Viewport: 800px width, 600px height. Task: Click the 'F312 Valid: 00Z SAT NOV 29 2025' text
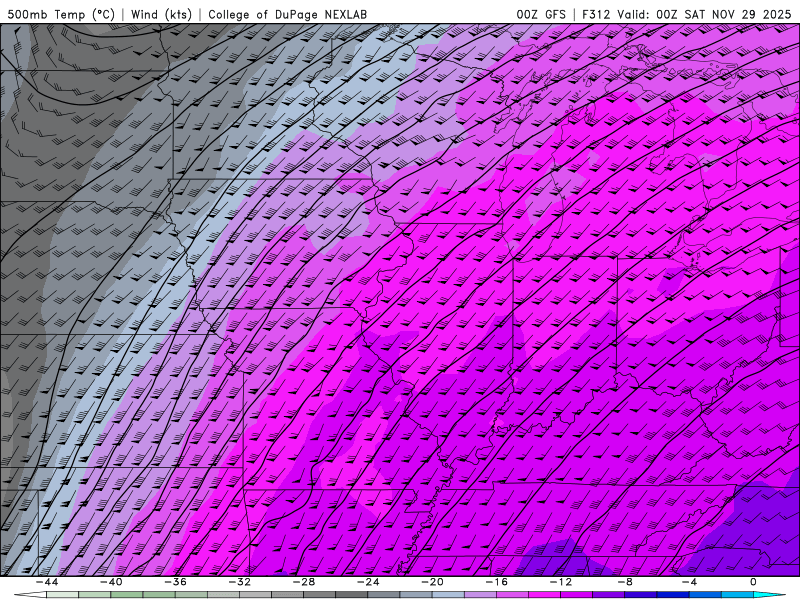click(x=686, y=14)
